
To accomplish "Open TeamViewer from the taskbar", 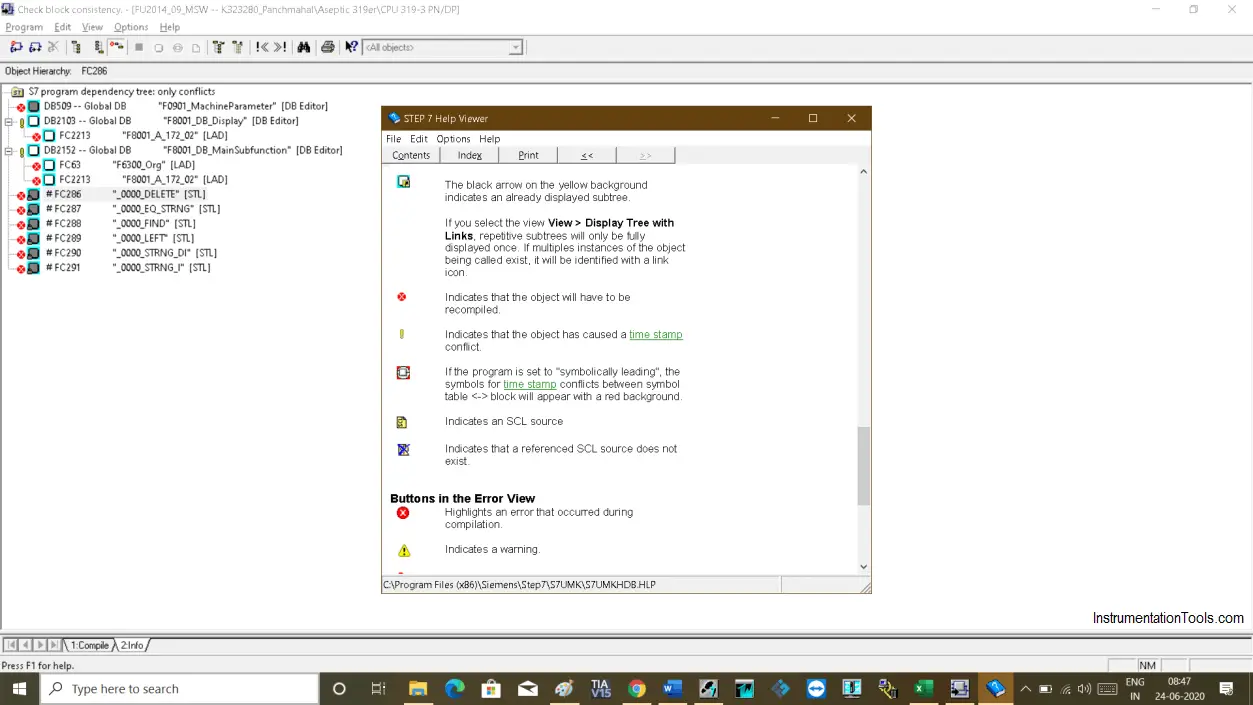I will click(816, 688).
